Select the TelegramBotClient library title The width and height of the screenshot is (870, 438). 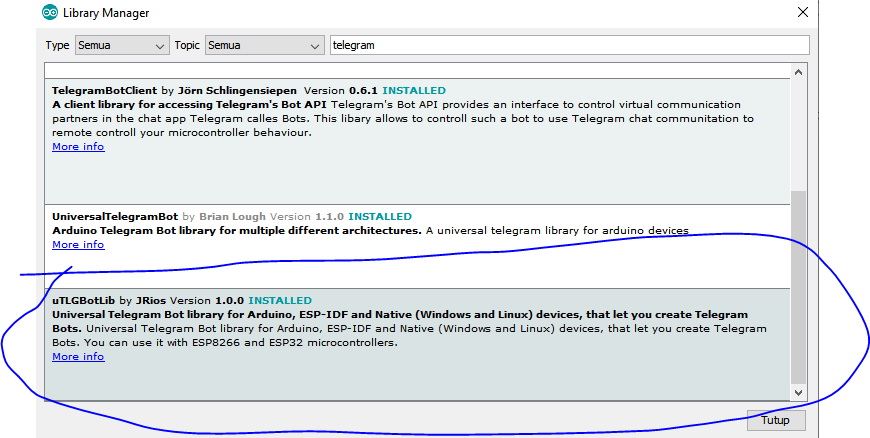[103, 91]
